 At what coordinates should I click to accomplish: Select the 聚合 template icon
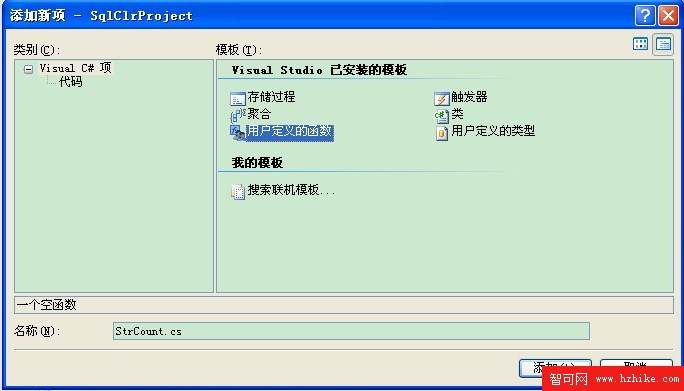click(x=238, y=116)
